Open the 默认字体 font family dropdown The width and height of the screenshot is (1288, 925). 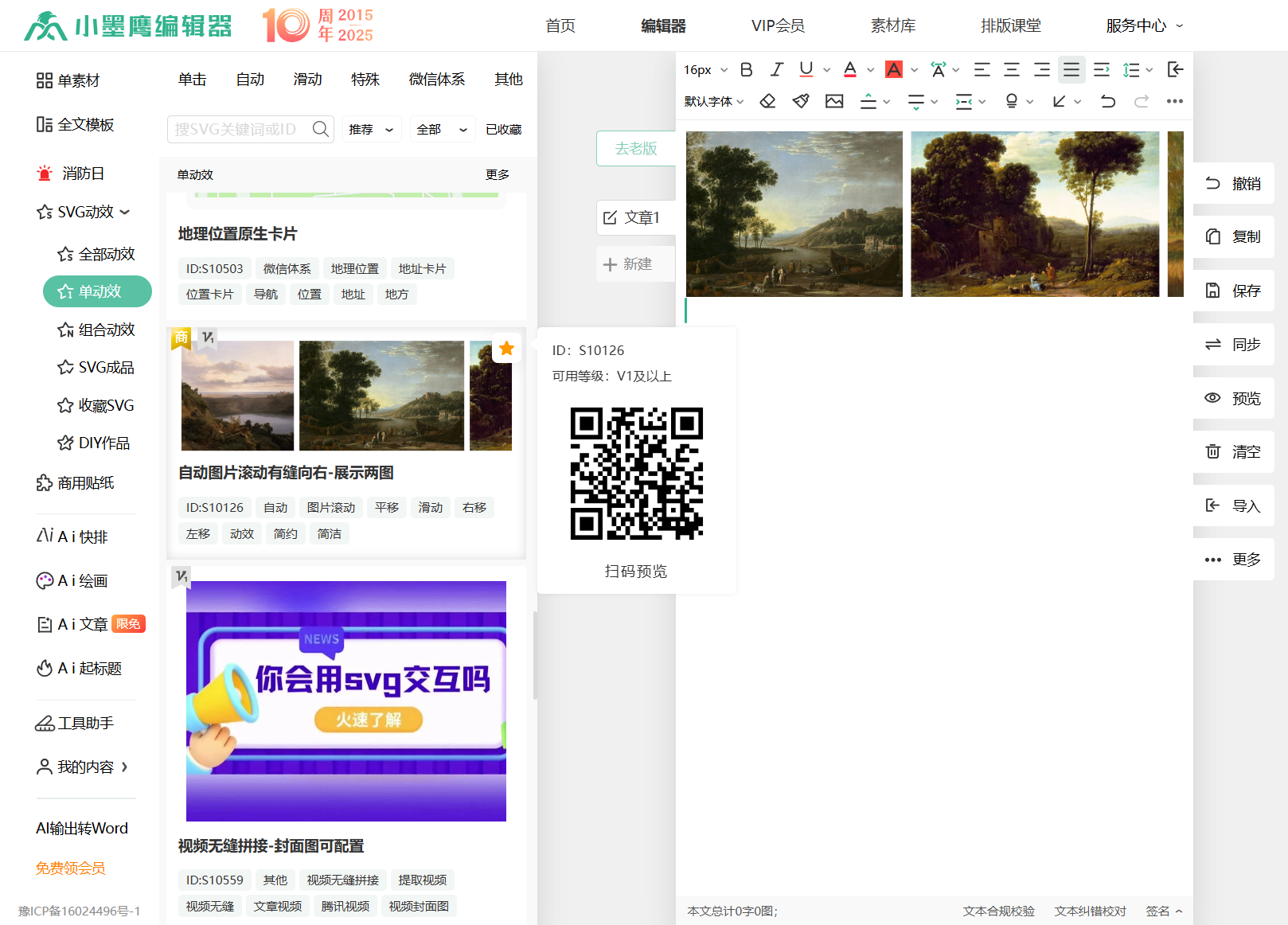[713, 101]
